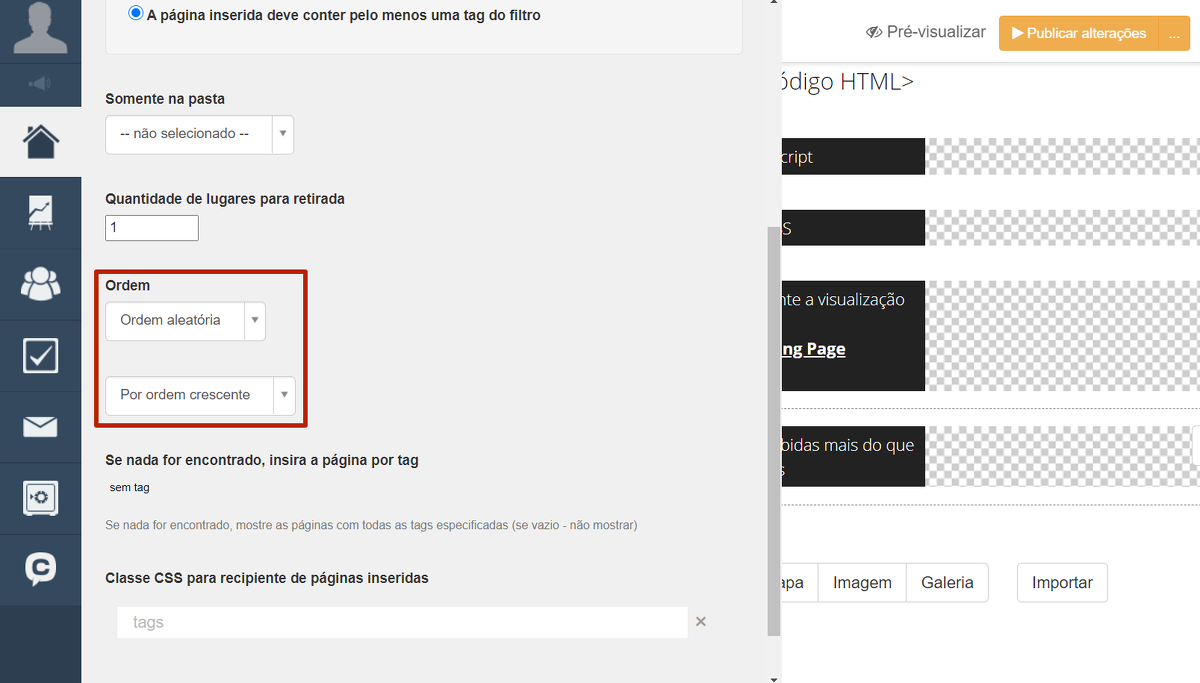Select radio 'pelo menos uma tag do filtro'
The image size is (1200, 683).
136,14
